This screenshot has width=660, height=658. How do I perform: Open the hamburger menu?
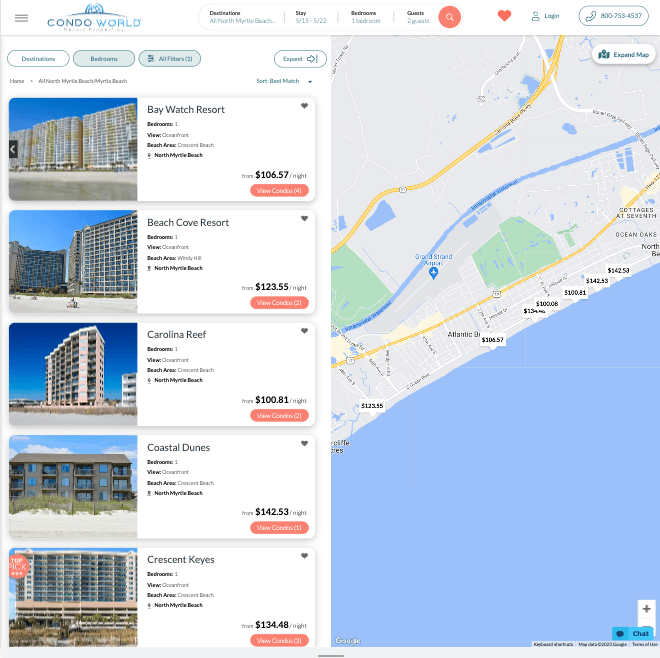tap(21, 18)
